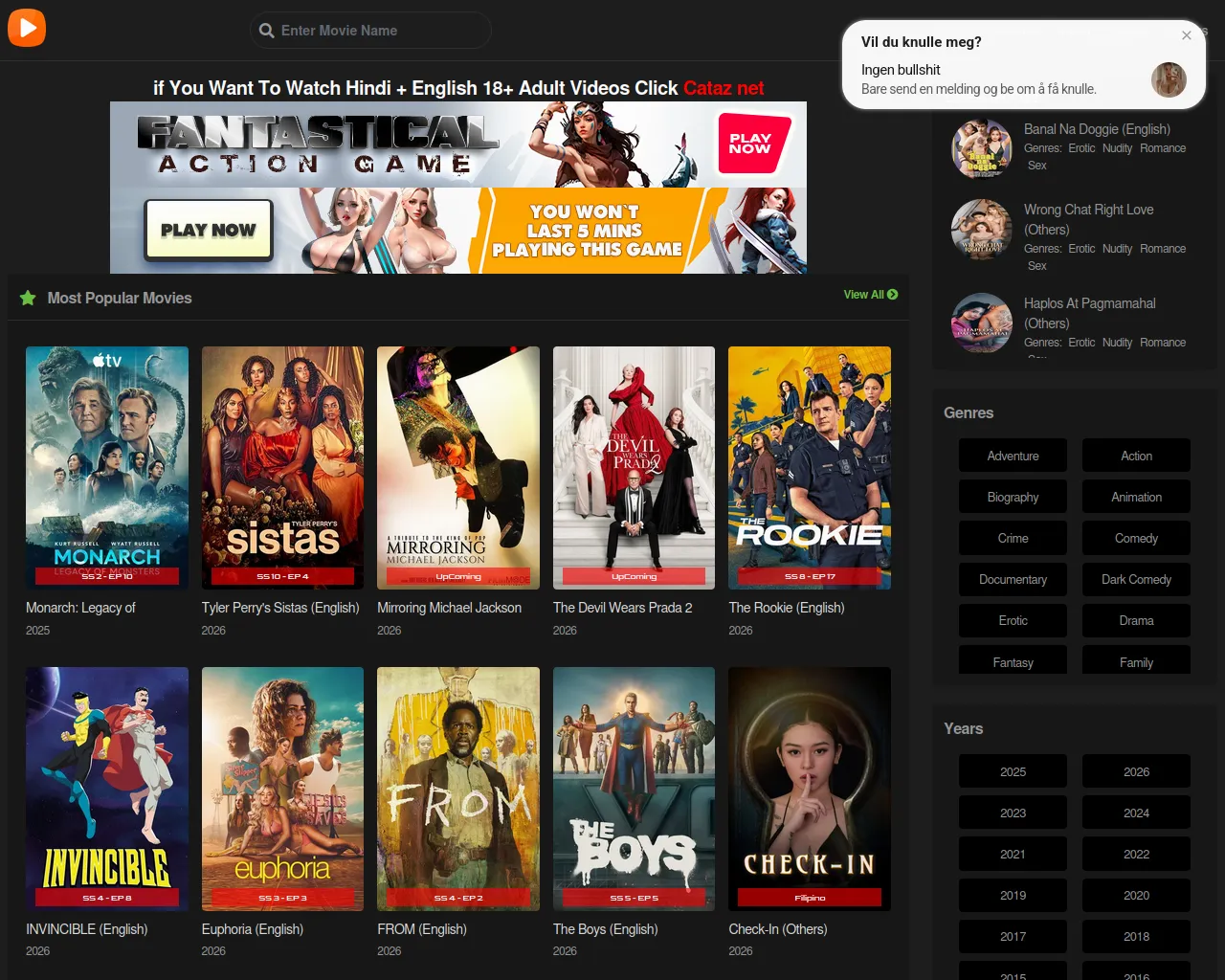Screen dimensions: 1225x980
Task: Select the Drama genre
Action: (1136, 620)
